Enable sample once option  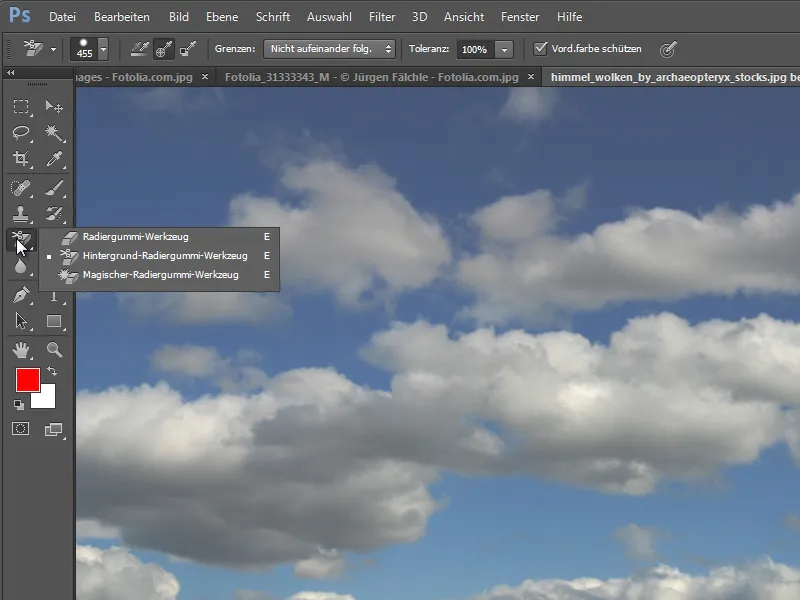pos(164,49)
